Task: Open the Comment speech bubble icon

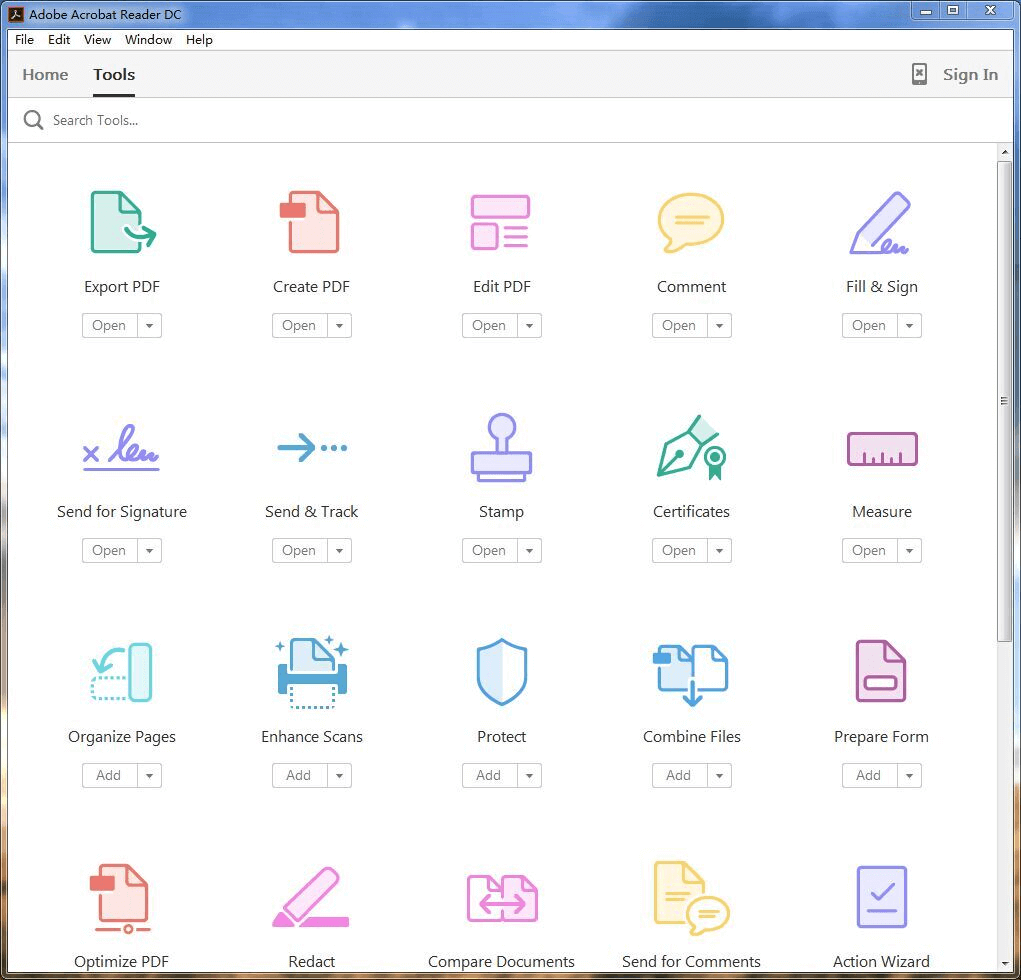Action: click(690, 222)
